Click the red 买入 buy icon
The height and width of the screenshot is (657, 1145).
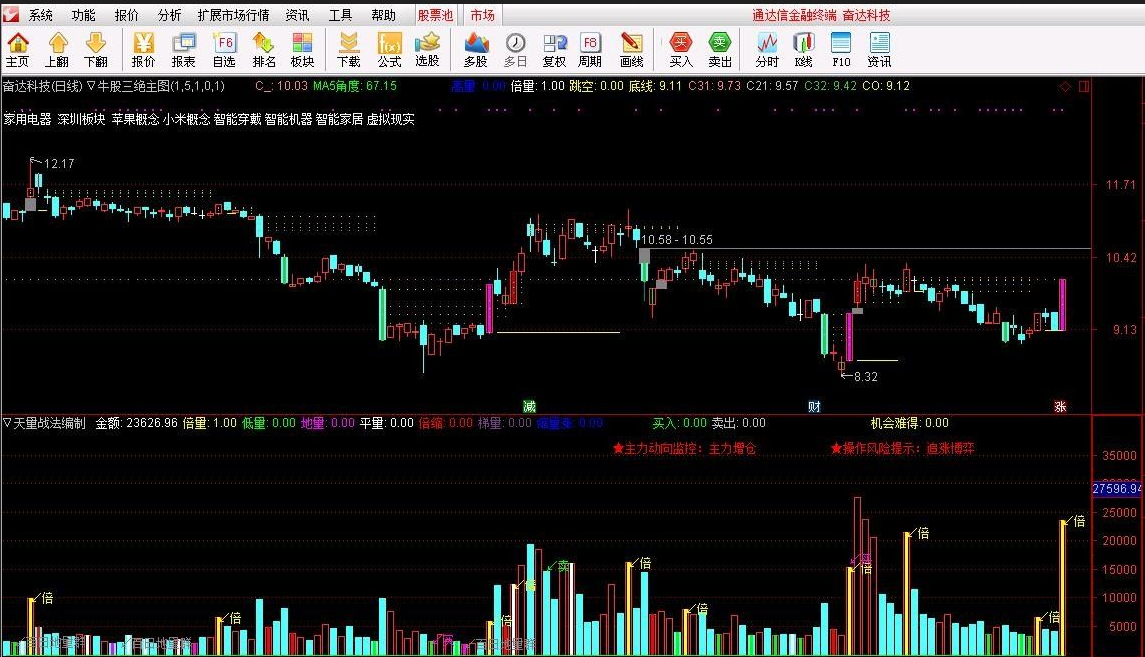tap(681, 50)
